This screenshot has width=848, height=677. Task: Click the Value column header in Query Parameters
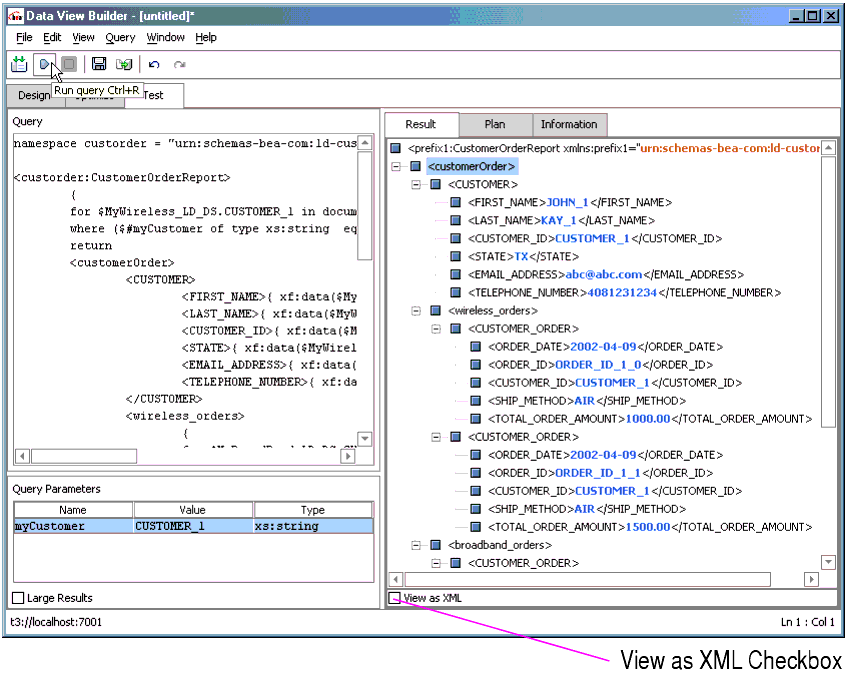coord(193,510)
